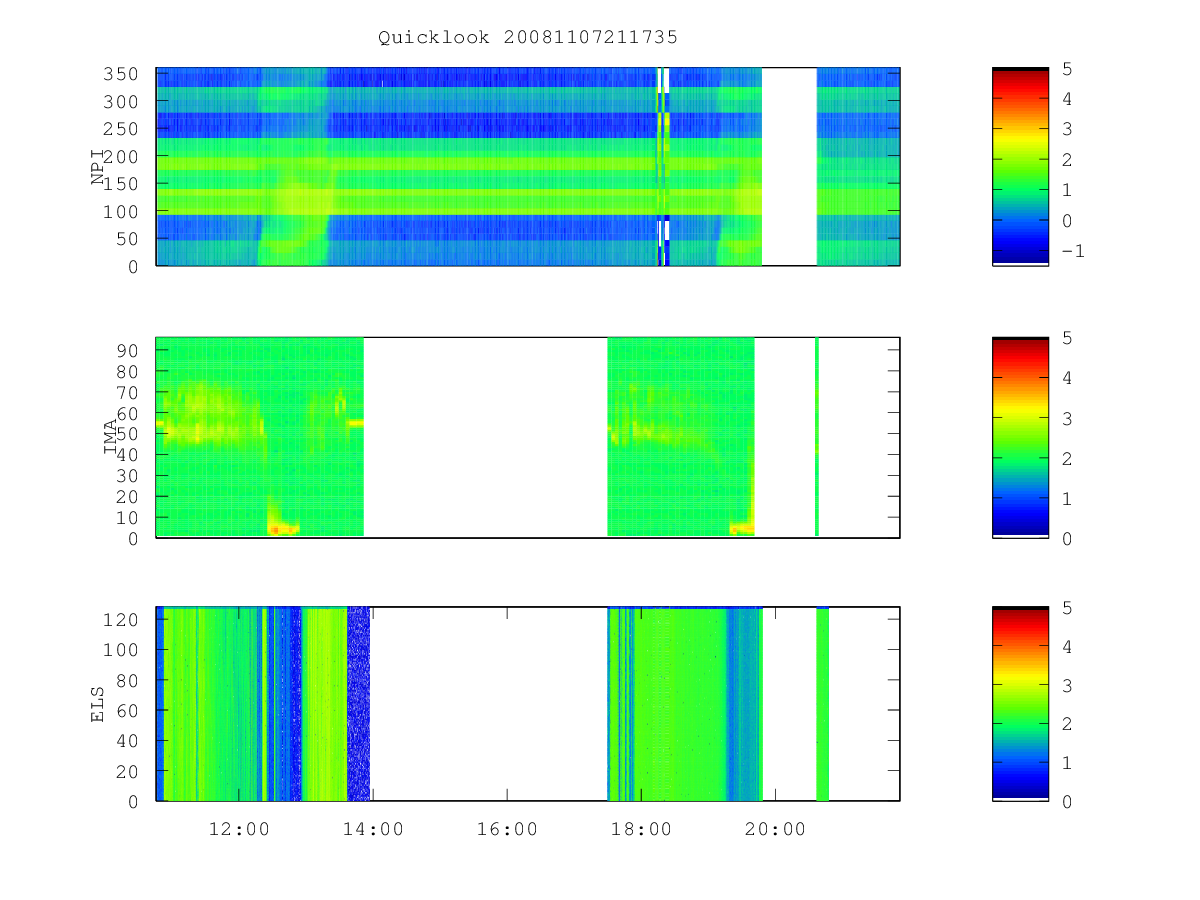Select the IMA y-axis label
This screenshot has height=900, width=1200.
(111, 438)
